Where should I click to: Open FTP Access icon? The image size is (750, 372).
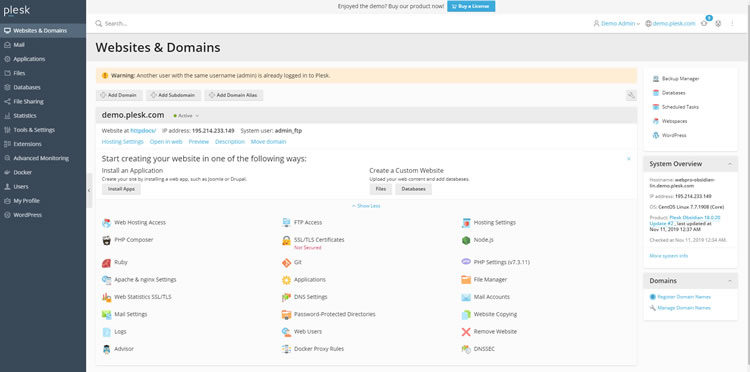tap(286, 223)
